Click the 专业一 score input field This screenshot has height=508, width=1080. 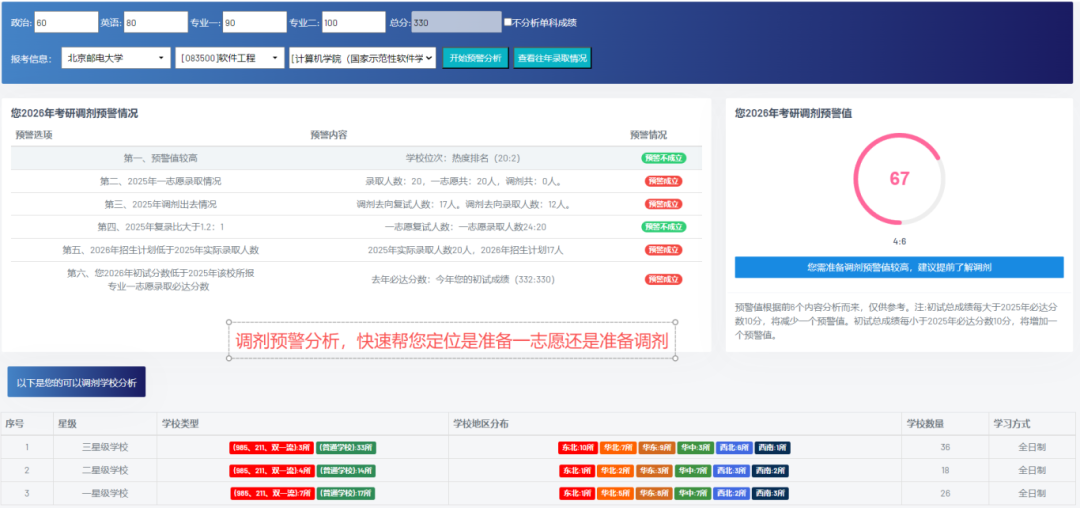pyautogui.click(x=253, y=22)
